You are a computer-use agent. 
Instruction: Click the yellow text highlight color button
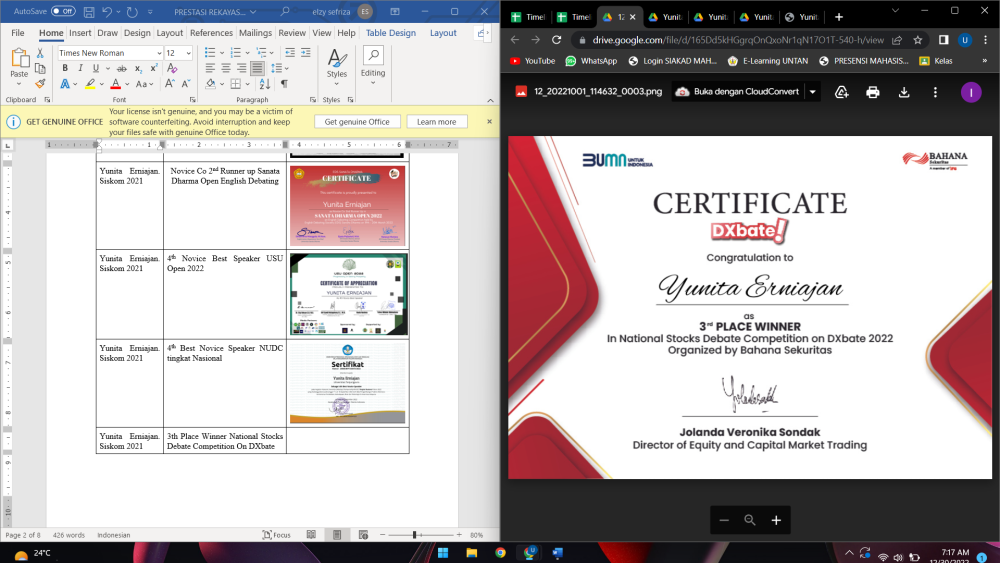click(x=90, y=84)
